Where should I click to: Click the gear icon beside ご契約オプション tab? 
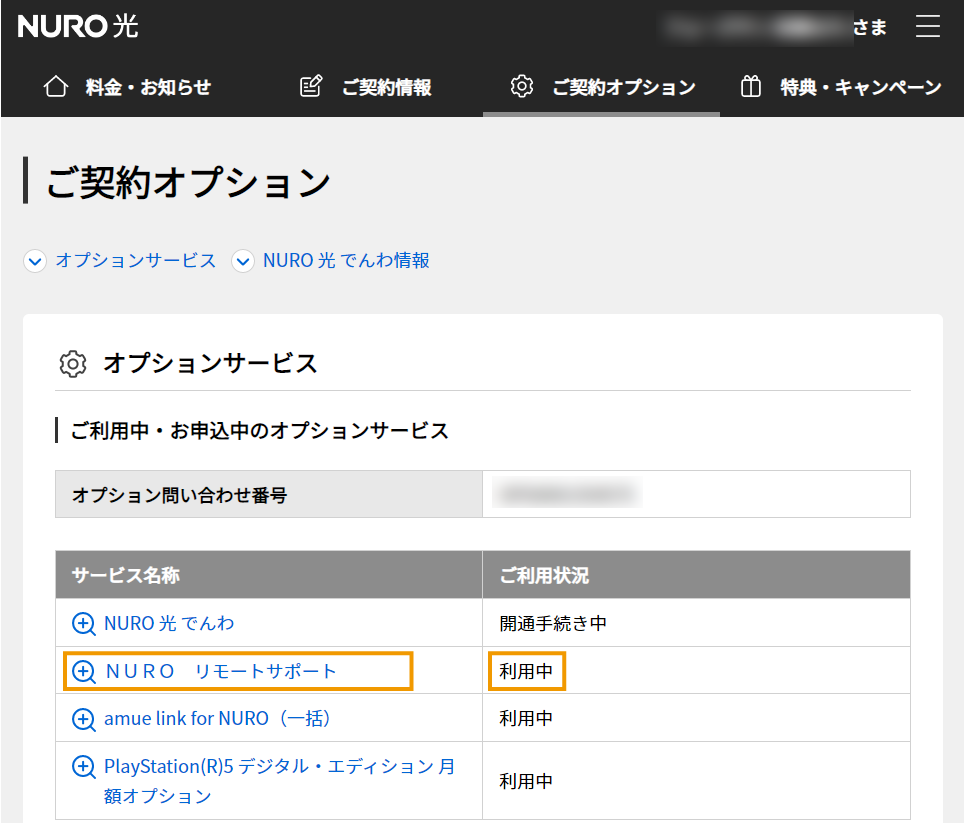[x=521, y=87]
